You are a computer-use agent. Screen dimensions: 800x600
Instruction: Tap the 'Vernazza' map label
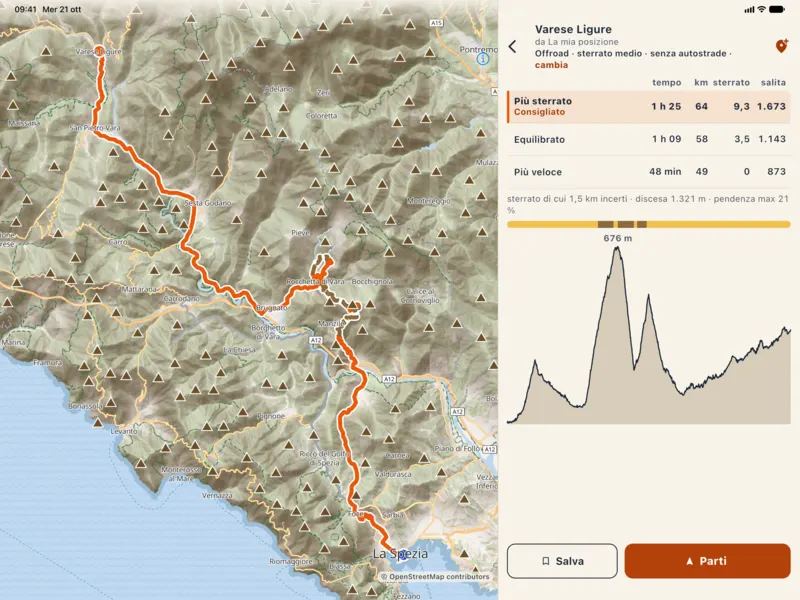coord(217,495)
